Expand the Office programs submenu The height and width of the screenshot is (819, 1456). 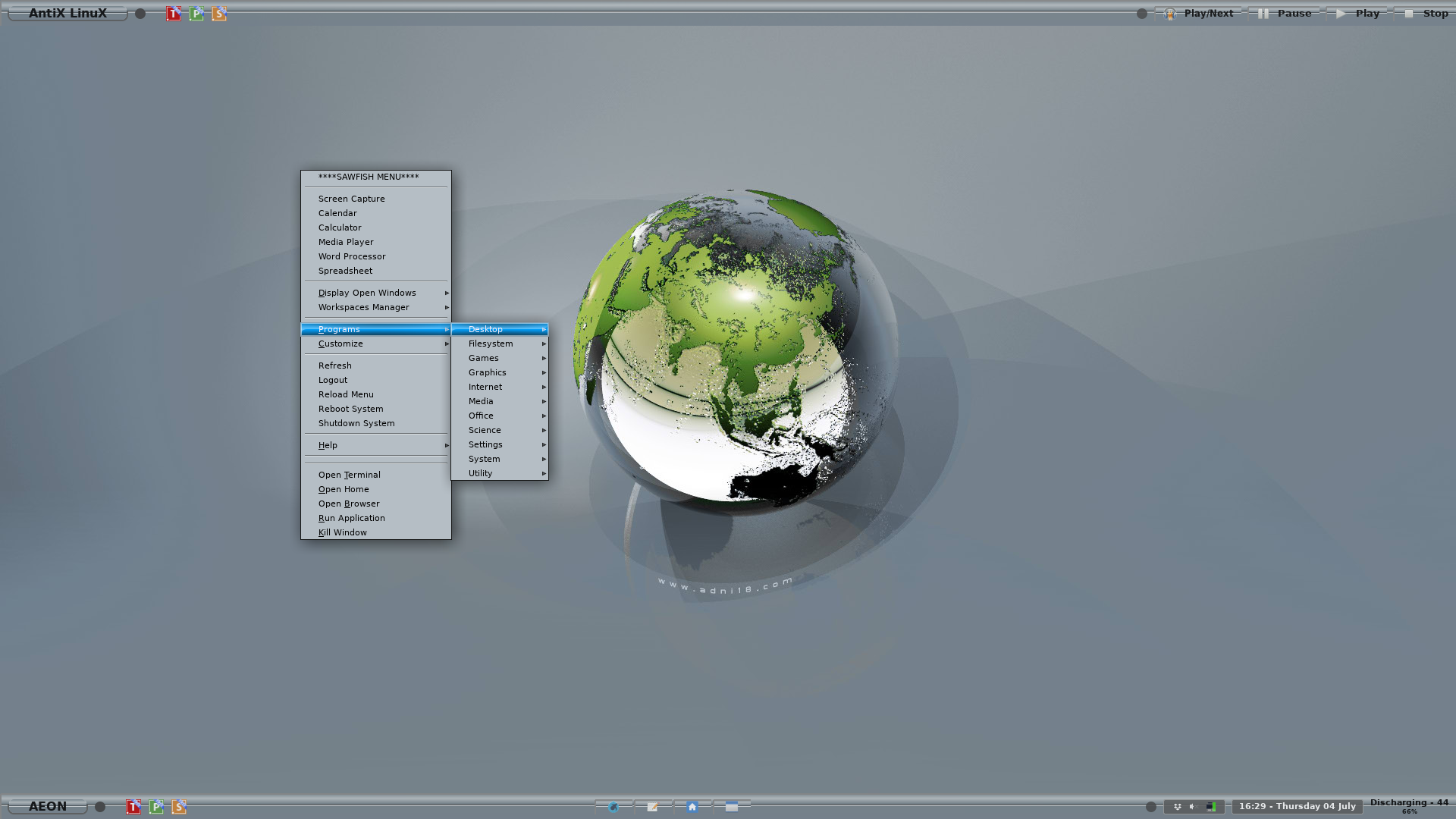point(500,416)
